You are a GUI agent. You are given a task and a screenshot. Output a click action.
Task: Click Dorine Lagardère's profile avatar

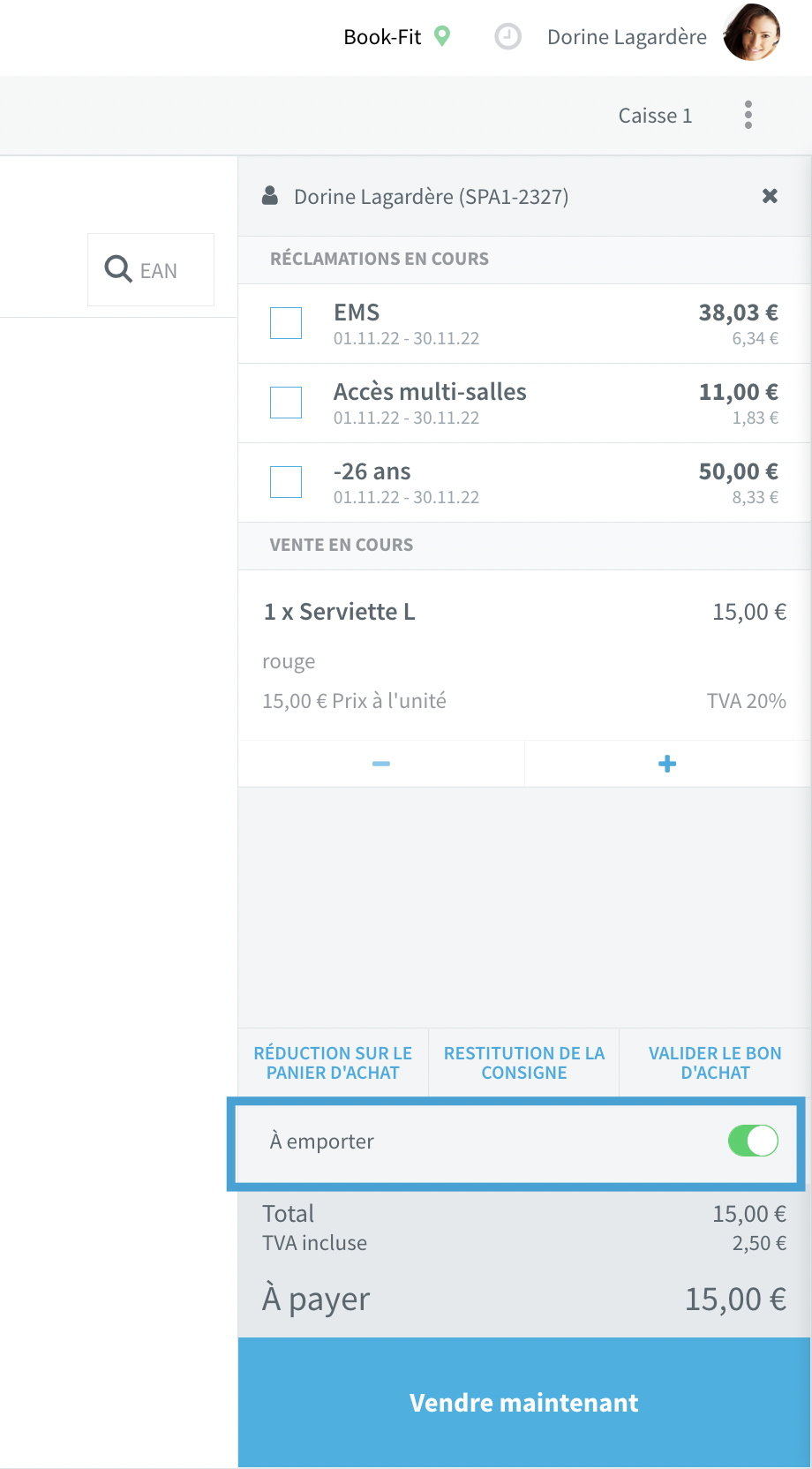pos(752,33)
